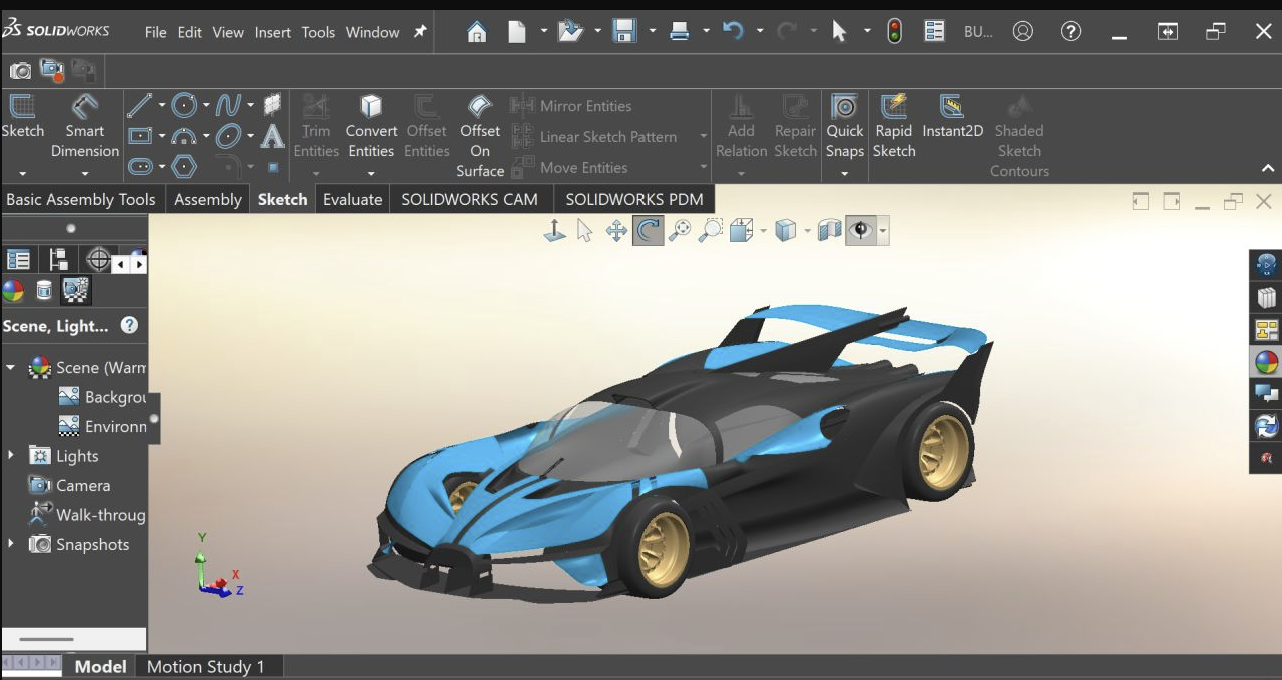This screenshot has height=680, width=1282.
Task: Click the Undo arrow
Action: tap(734, 32)
